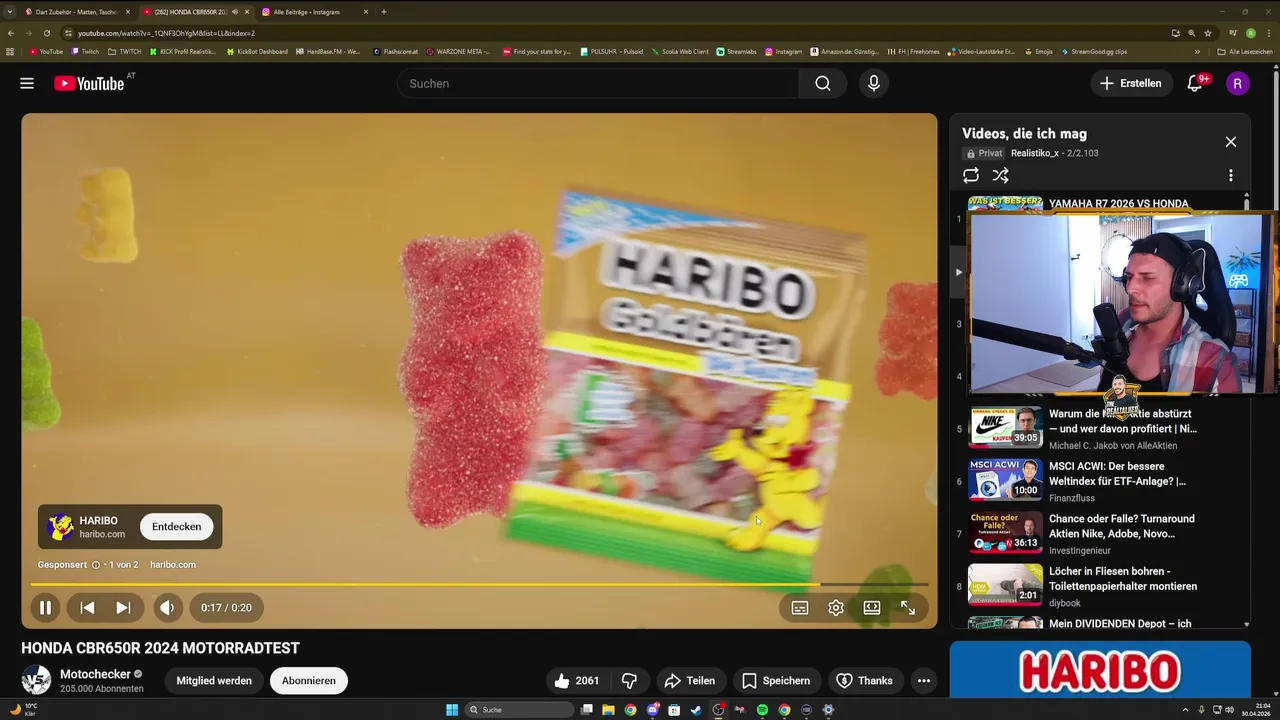Close the playlist panel with X

1231,142
